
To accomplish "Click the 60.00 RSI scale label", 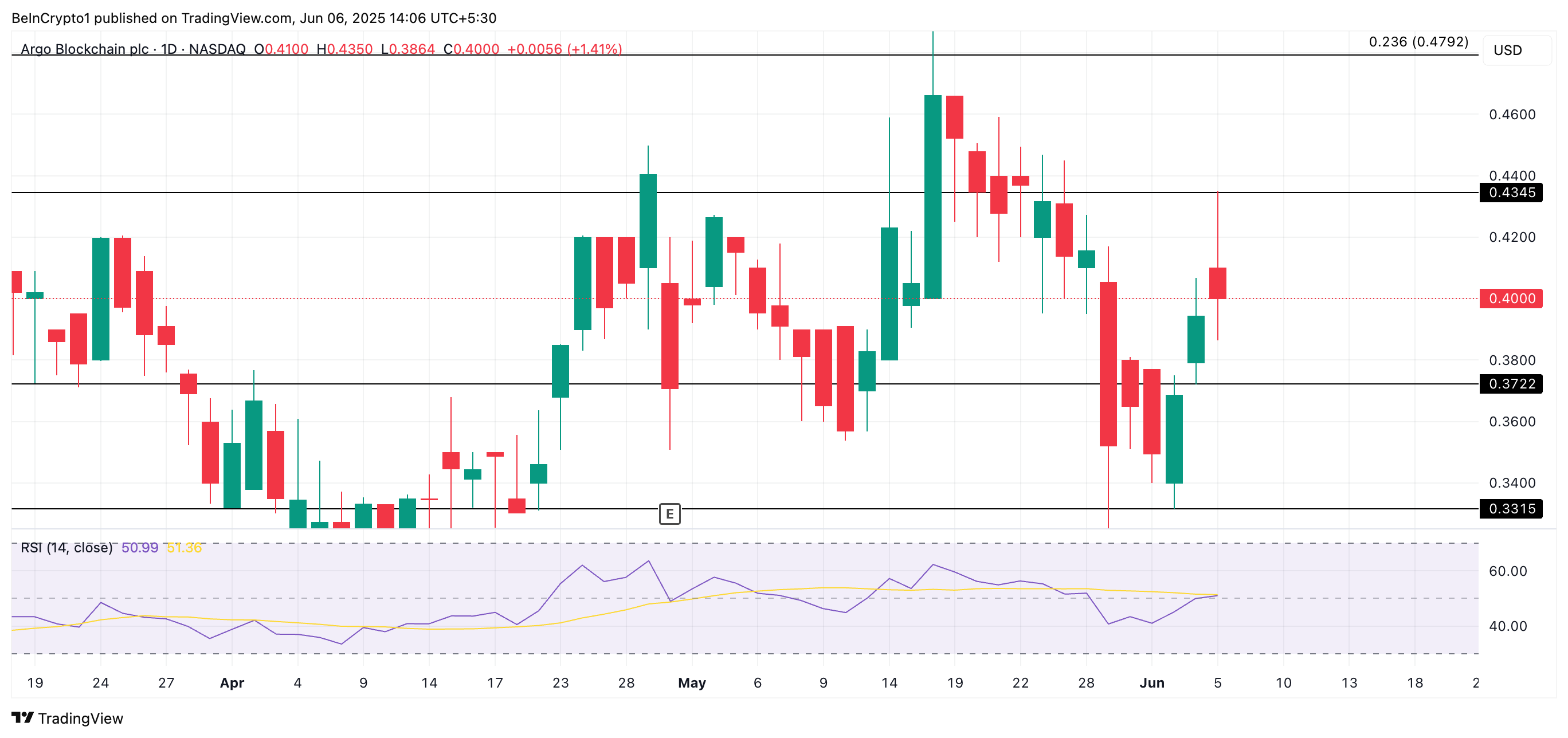I will click(1507, 571).
